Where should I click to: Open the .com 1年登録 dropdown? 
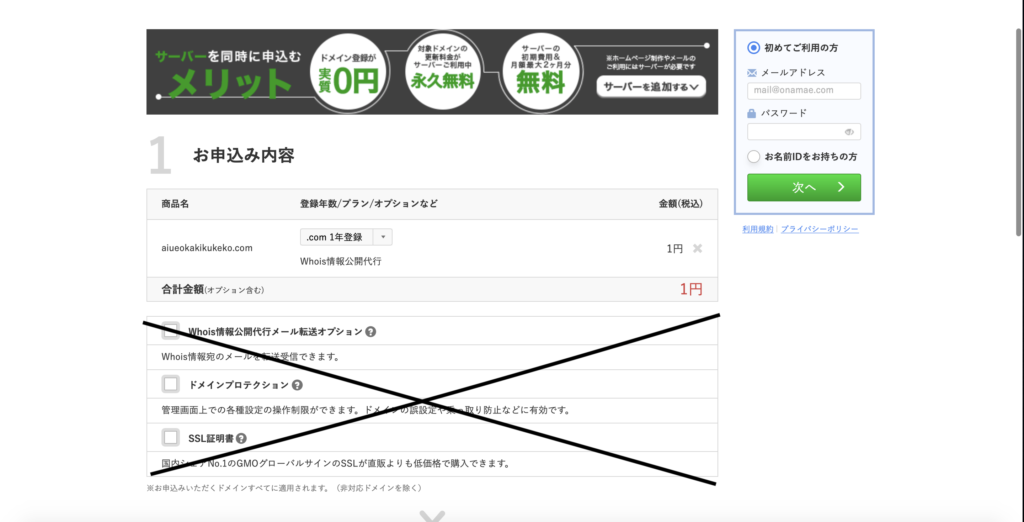tap(346, 237)
